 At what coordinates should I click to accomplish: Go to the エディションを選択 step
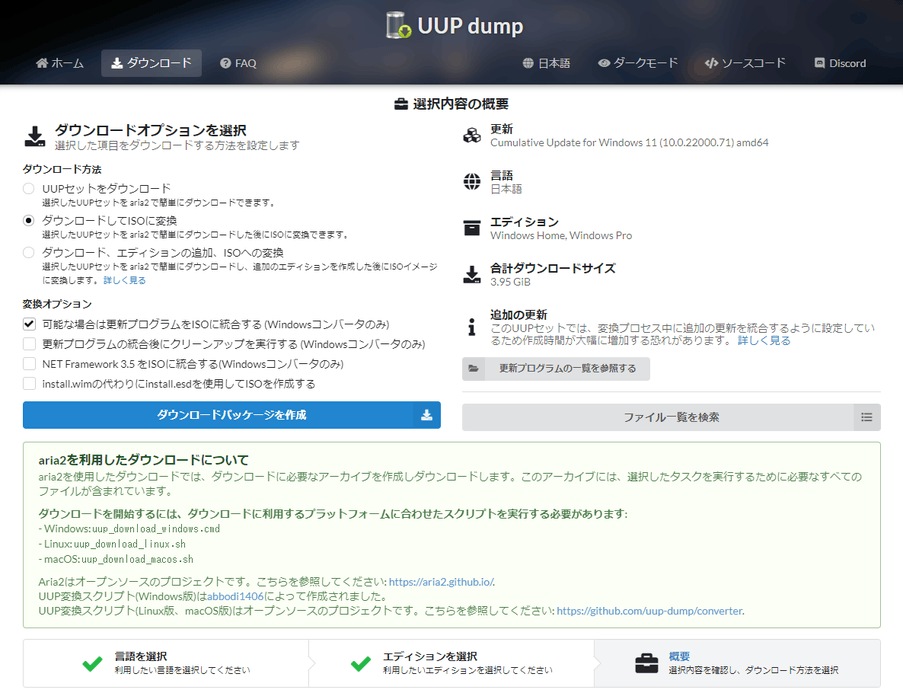pyautogui.click(x=452, y=664)
